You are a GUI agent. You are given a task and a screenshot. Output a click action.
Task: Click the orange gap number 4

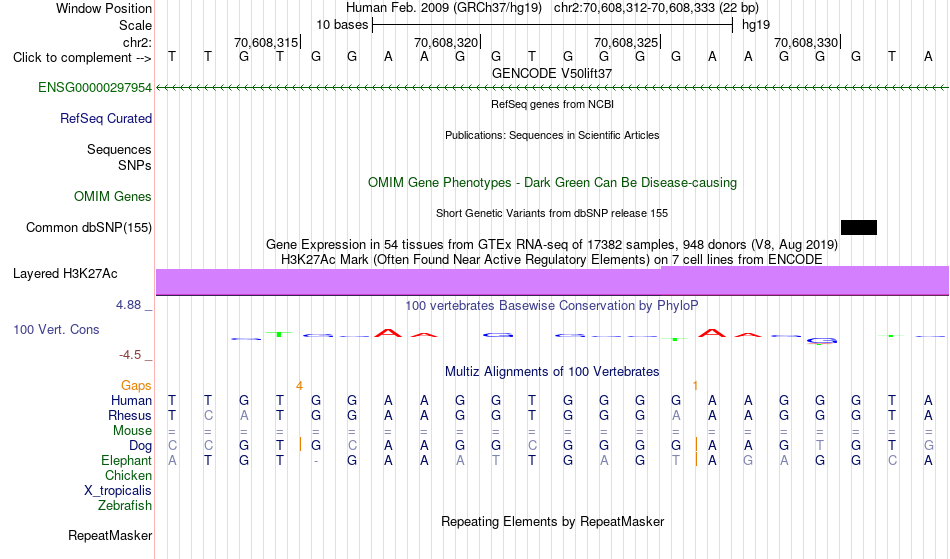click(x=299, y=386)
